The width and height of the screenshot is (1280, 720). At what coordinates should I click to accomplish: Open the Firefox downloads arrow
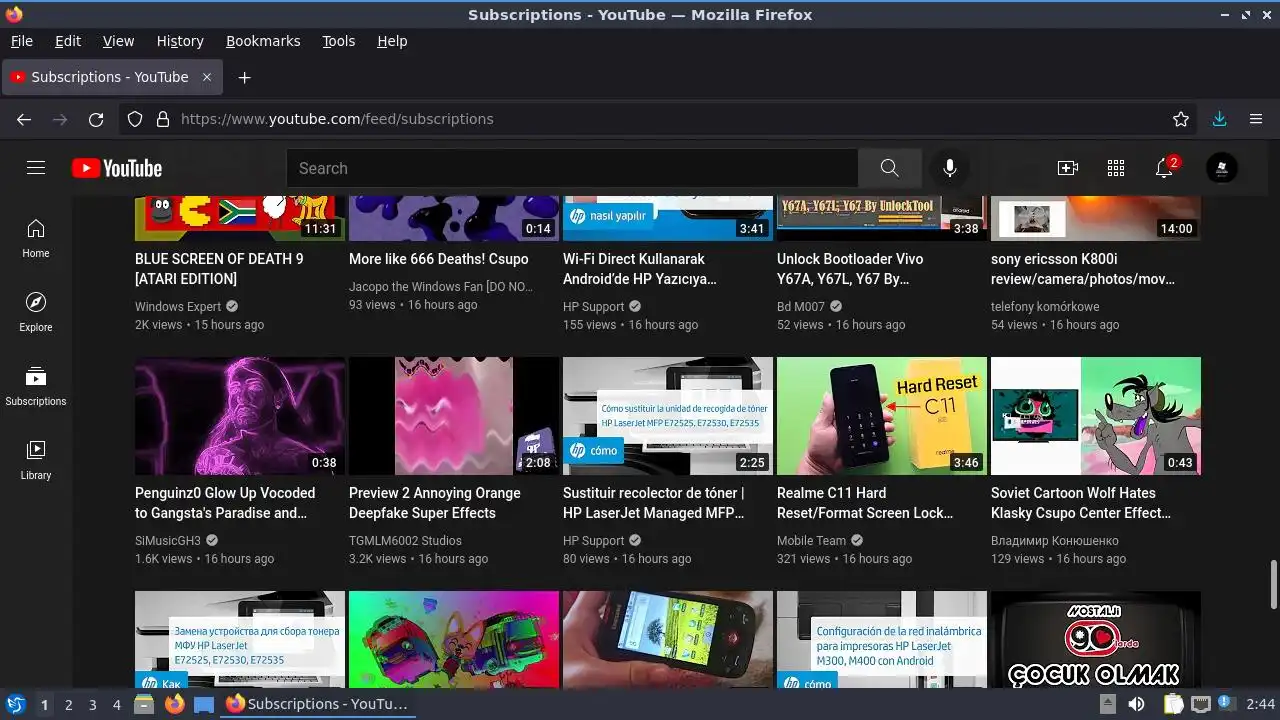[1219, 119]
